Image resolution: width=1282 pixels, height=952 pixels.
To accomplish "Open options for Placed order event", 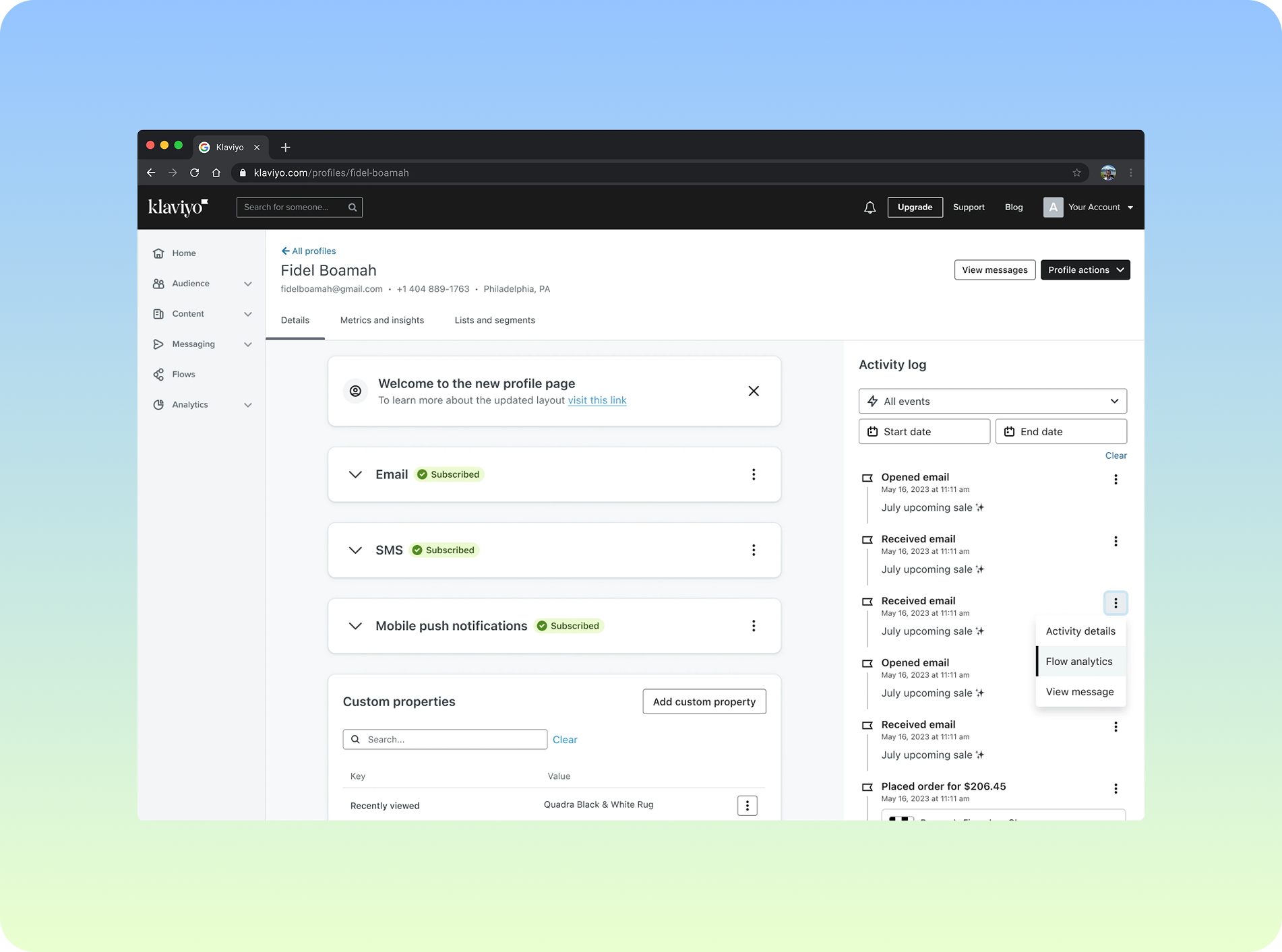I will point(1116,788).
